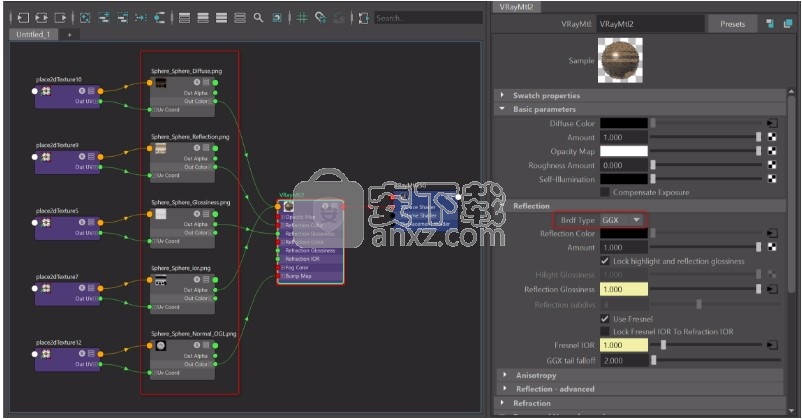Switch nodes to simple view mode icon

point(185,18)
